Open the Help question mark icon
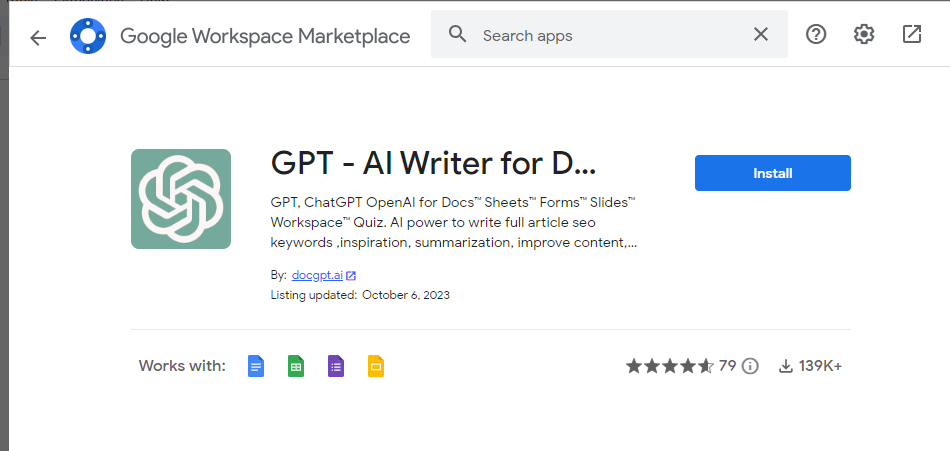 click(815, 35)
